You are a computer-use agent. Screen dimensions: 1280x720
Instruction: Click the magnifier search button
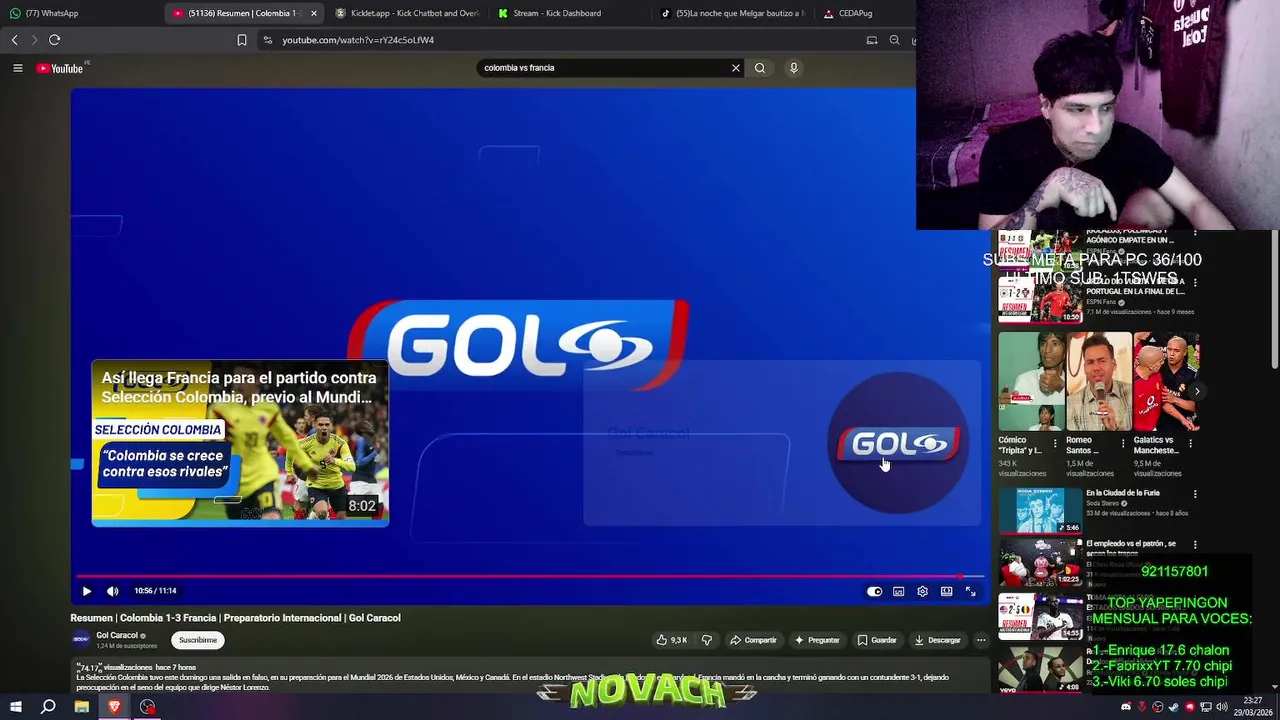pos(760,68)
